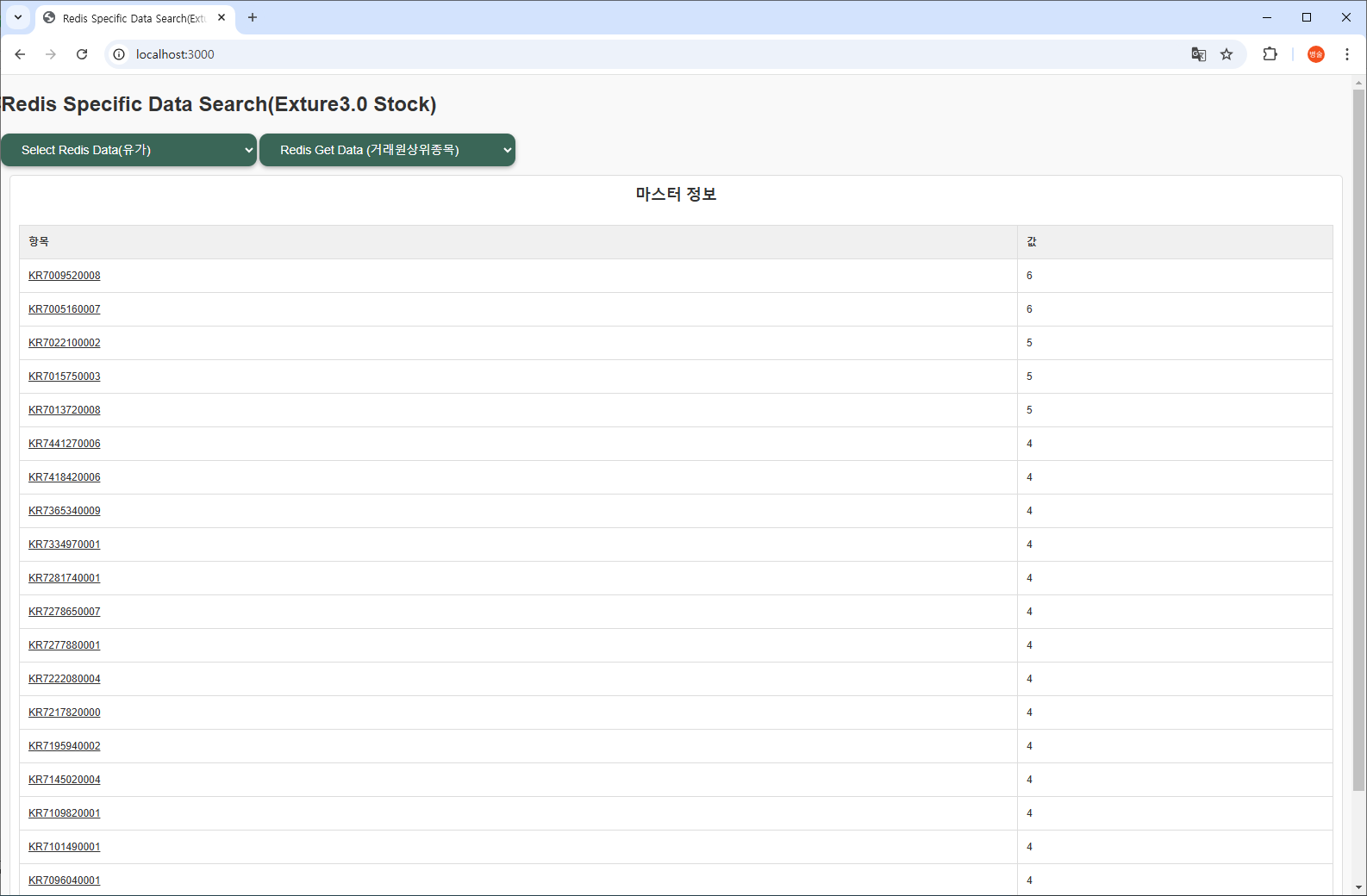Open the KR7441270006 link
The width and height of the screenshot is (1367, 896).
click(65, 444)
